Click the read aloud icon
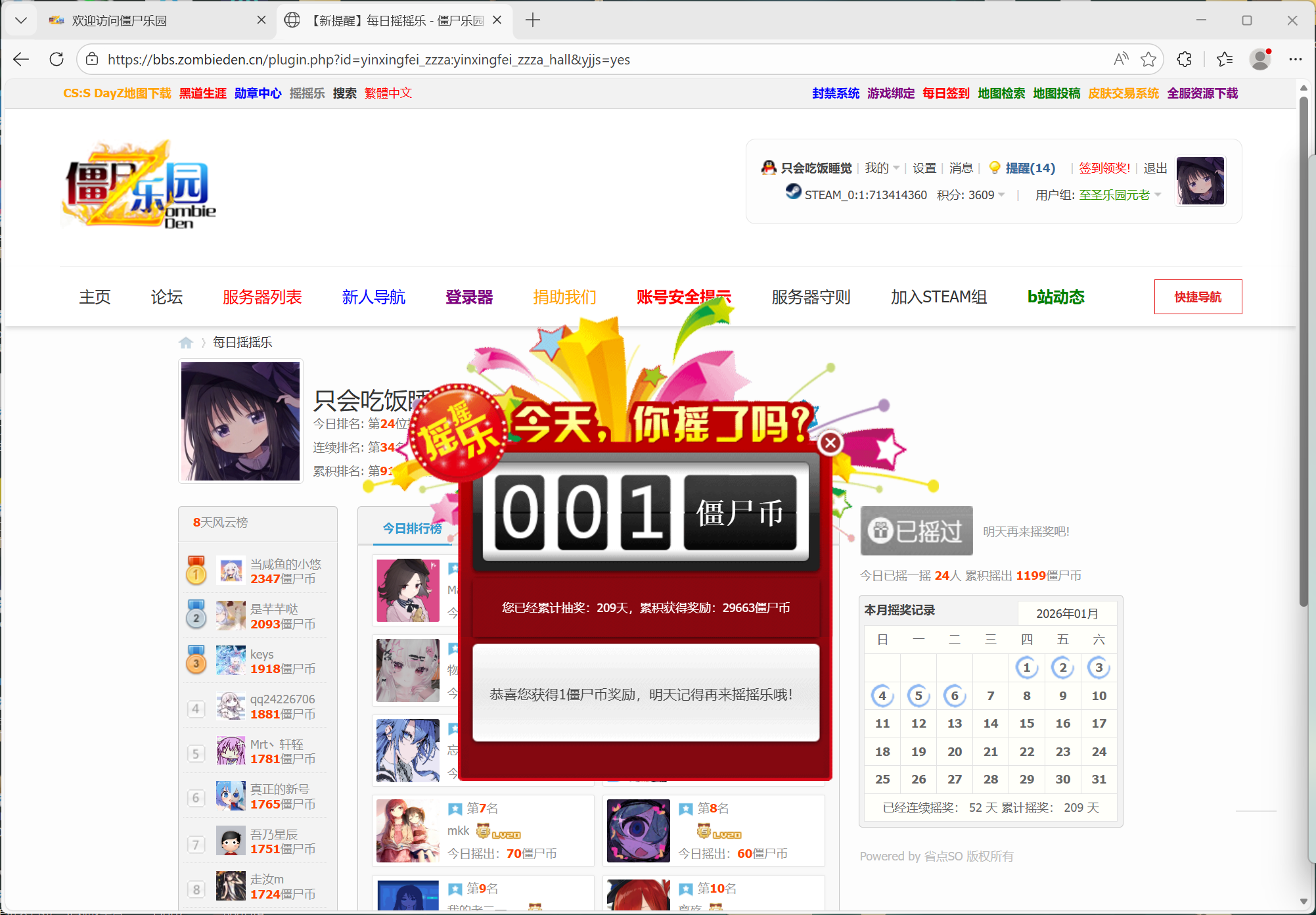Image resolution: width=1316 pixels, height=915 pixels. 1121,59
